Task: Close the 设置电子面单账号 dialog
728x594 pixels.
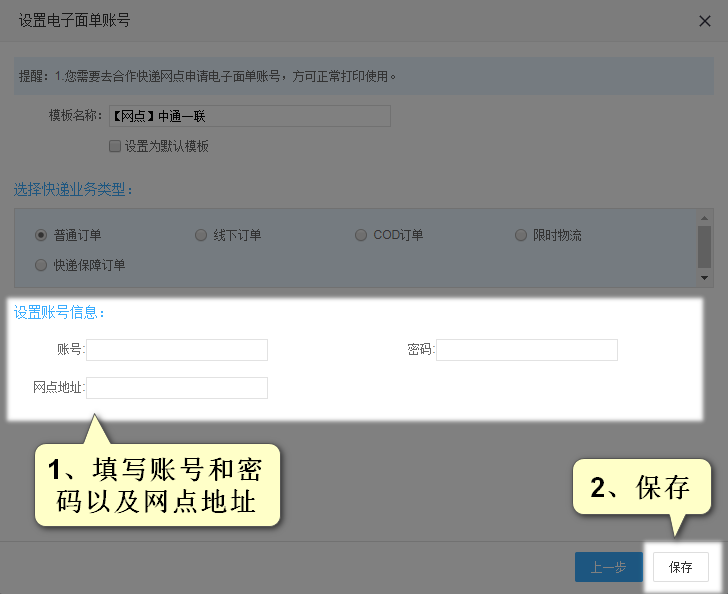Action: click(704, 21)
